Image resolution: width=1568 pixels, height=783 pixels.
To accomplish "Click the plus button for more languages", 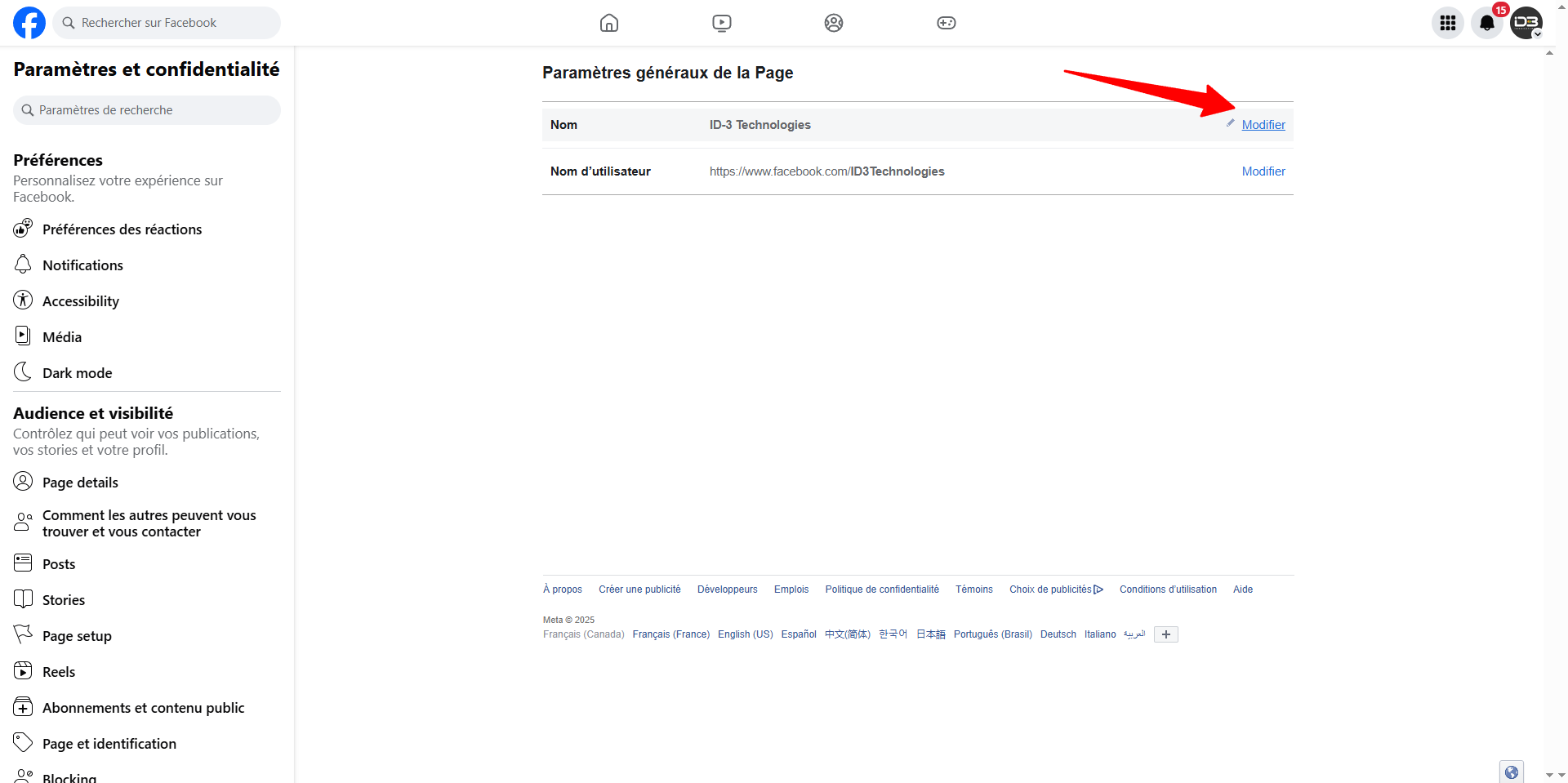I will [1166, 634].
